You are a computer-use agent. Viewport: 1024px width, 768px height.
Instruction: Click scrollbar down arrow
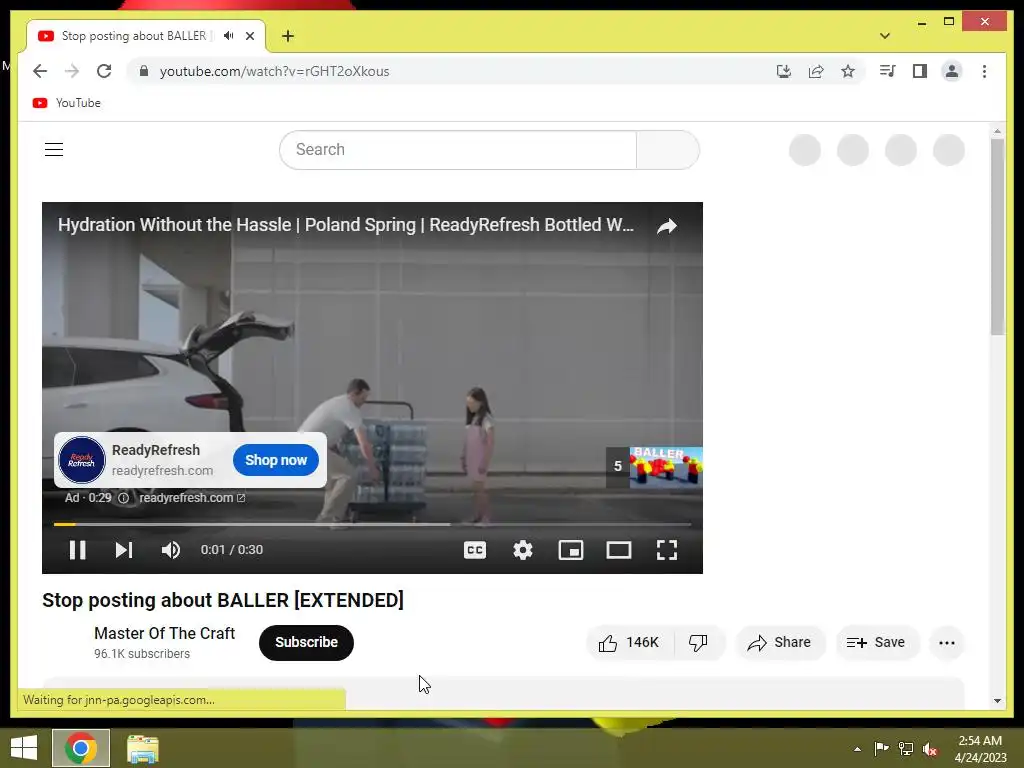coord(997,701)
